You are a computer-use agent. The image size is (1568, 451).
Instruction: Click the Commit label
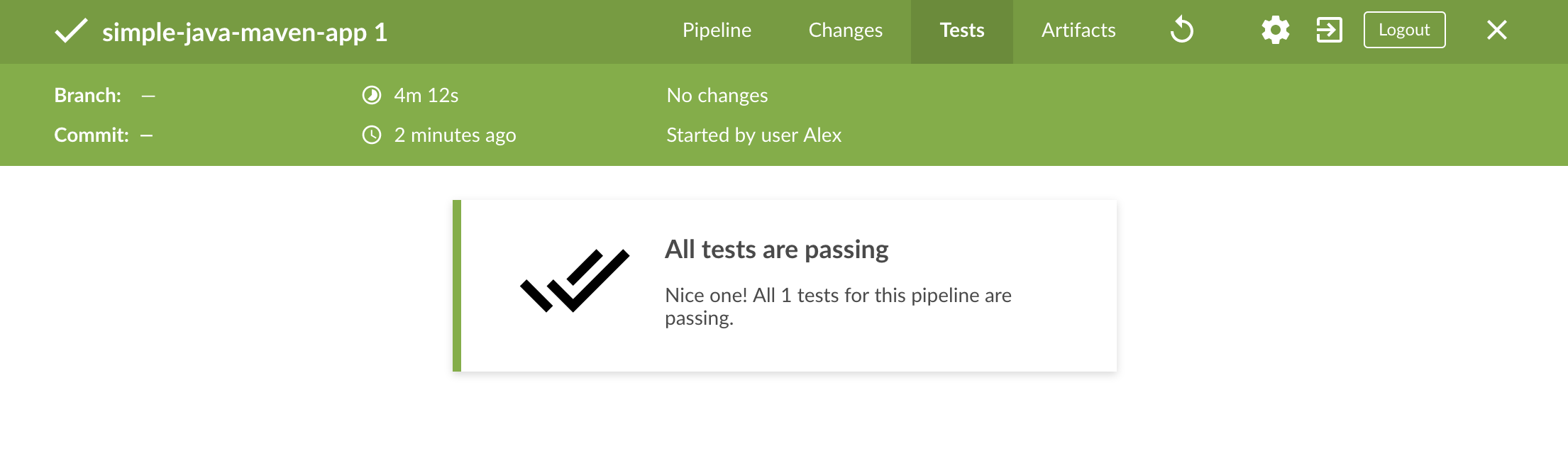tap(92, 135)
